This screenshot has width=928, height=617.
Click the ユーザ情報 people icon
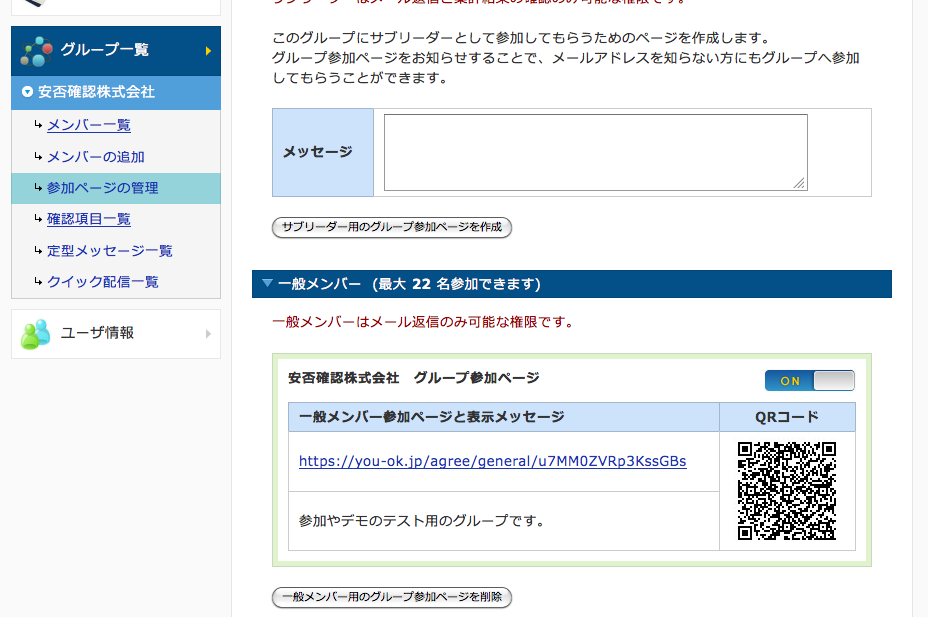coord(36,334)
